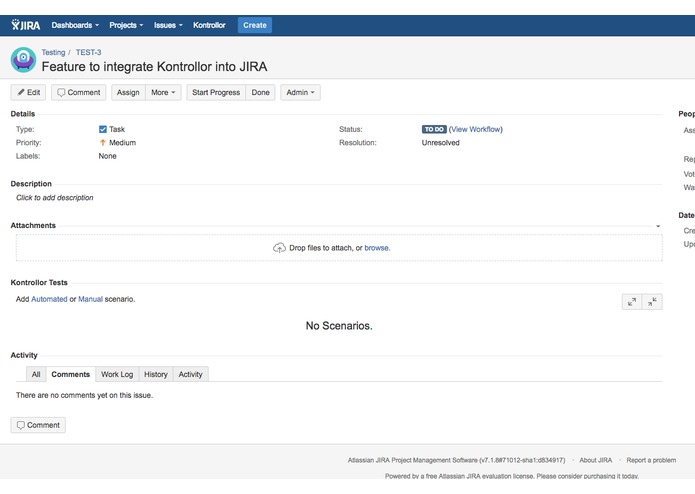Screen dimensions: 695x494
Task: Switch to the Work Log tab
Action: (117, 374)
